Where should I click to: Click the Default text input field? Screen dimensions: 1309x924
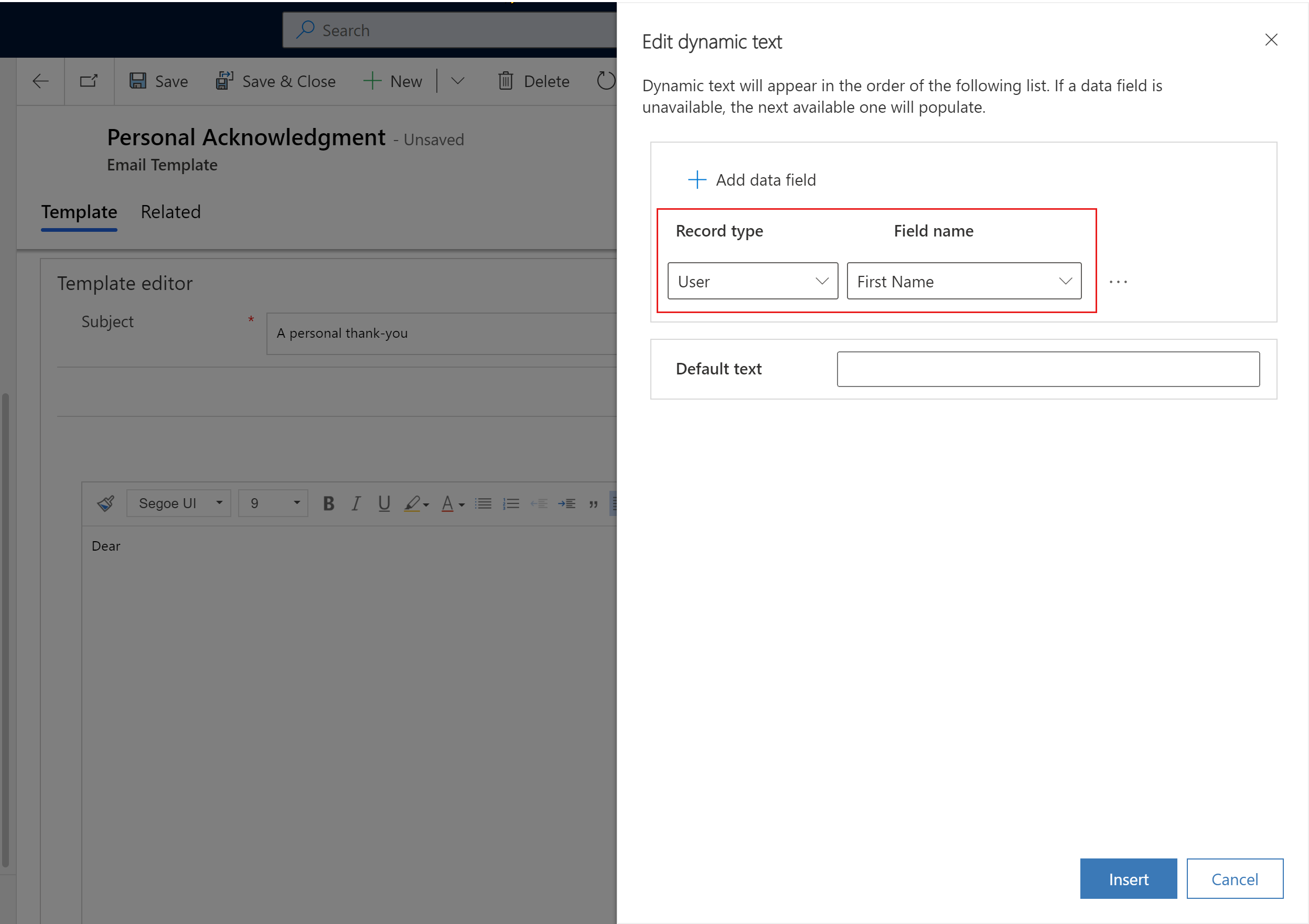coord(1049,368)
